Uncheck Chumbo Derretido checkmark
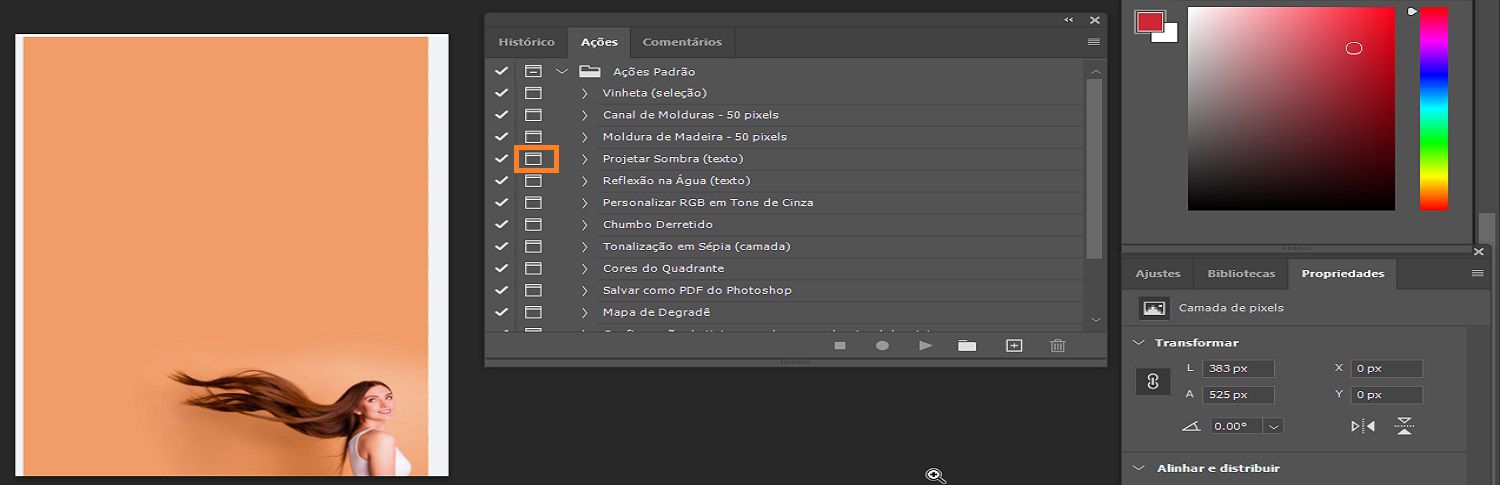The height and width of the screenshot is (485, 1500). pos(502,225)
